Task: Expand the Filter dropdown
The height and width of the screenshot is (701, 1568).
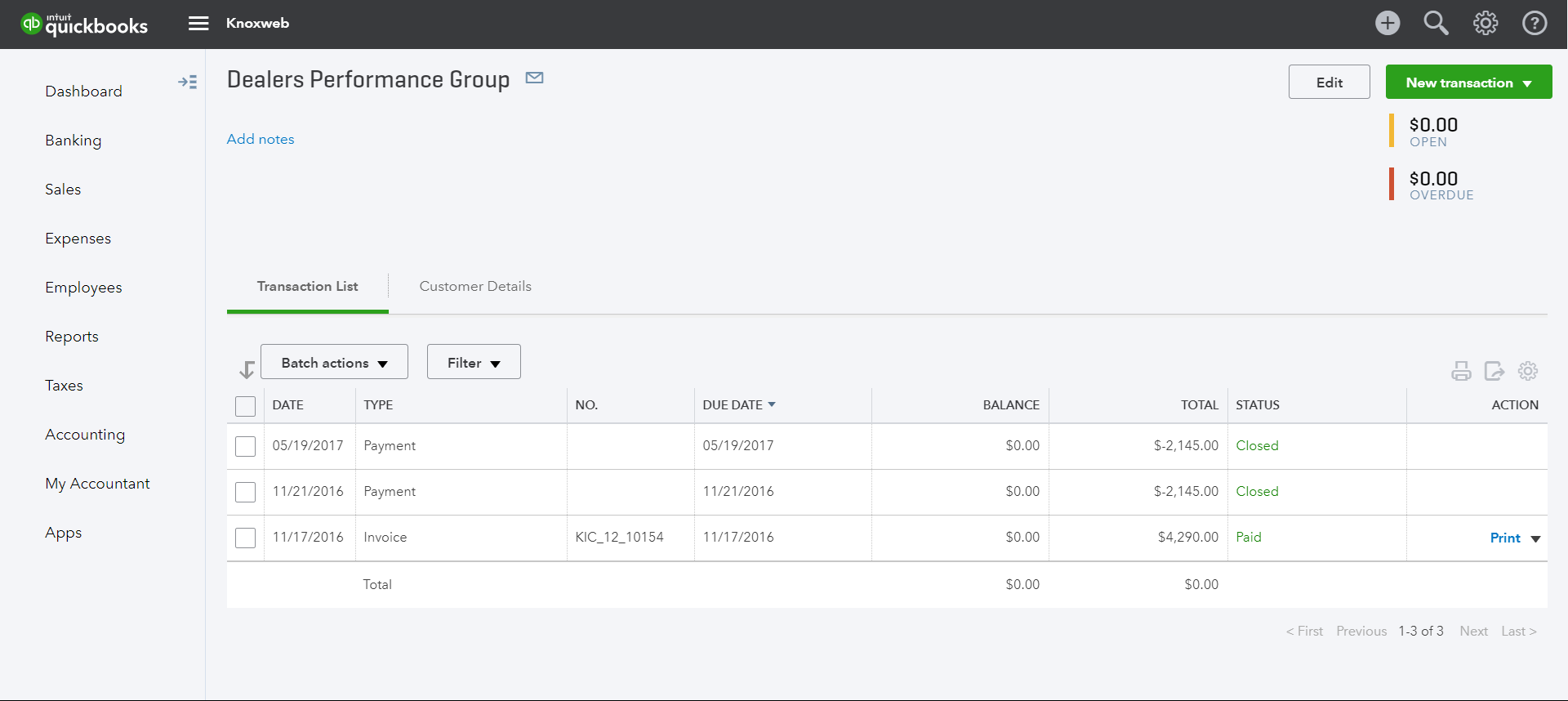Action: 474,362
